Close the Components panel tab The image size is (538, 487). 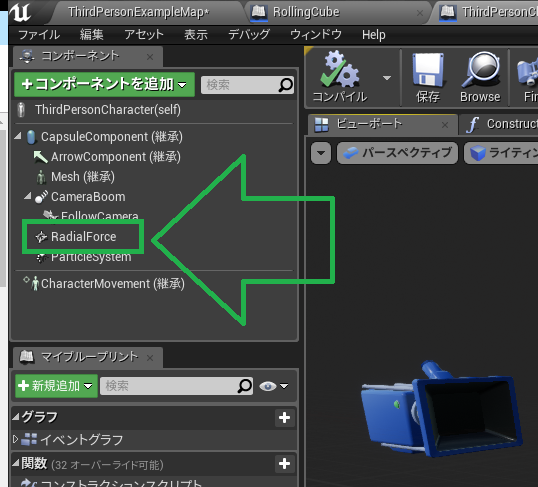point(150,57)
